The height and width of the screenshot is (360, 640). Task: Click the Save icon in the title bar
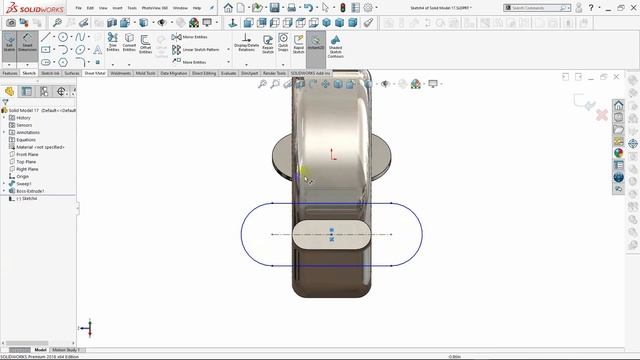[275, 8]
